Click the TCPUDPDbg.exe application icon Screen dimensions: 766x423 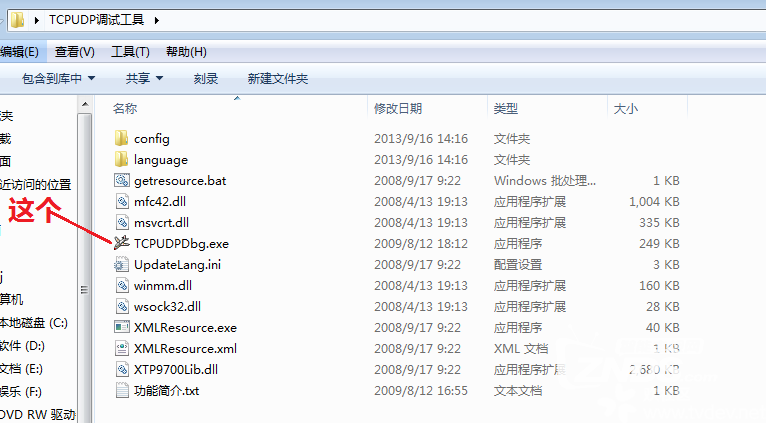[122, 243]
